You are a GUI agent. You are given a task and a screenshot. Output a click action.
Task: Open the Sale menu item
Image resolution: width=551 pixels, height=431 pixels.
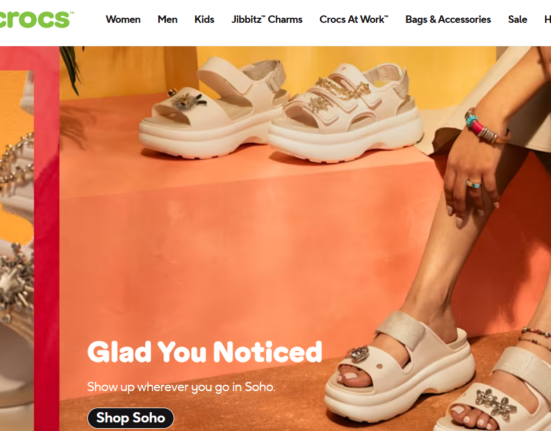point(517,19)
